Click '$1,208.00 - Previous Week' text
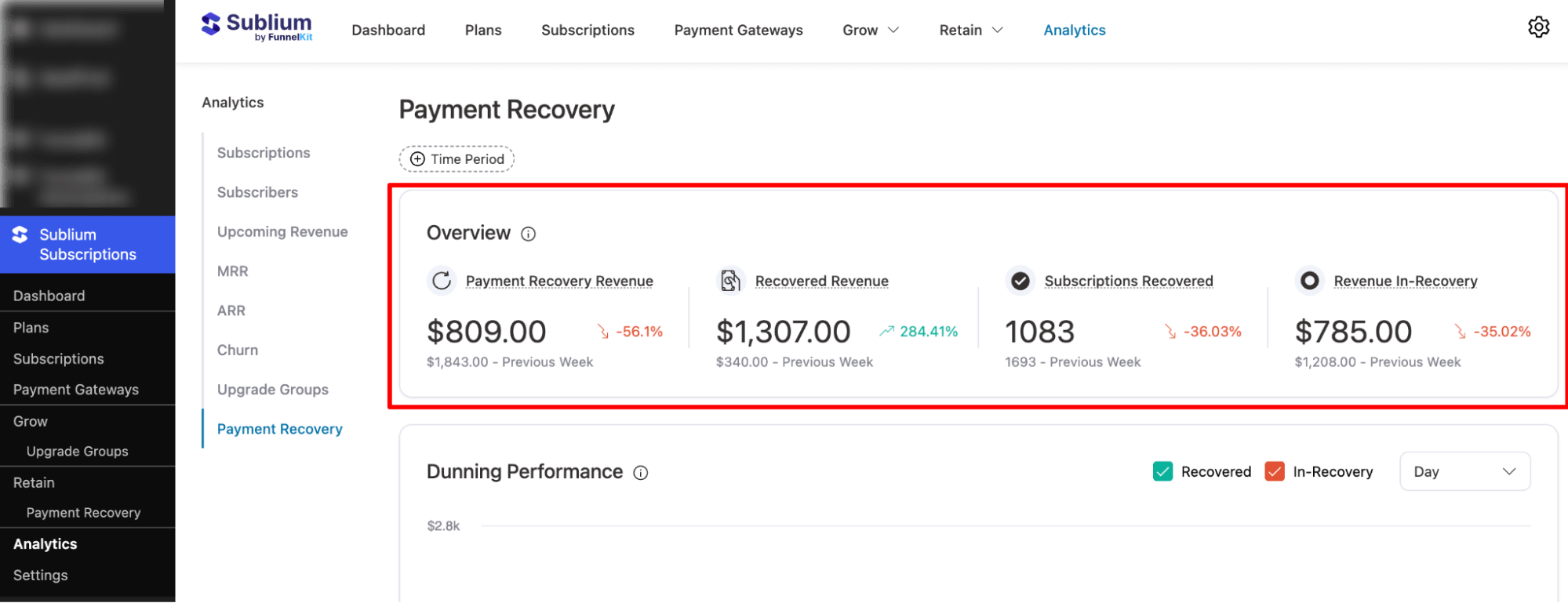The image size is (1568, 603). [1378, 362]
